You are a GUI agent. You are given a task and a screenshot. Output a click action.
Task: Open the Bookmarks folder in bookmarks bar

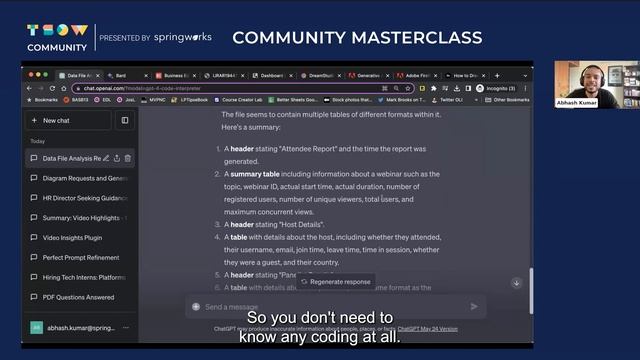click(42, 100)
